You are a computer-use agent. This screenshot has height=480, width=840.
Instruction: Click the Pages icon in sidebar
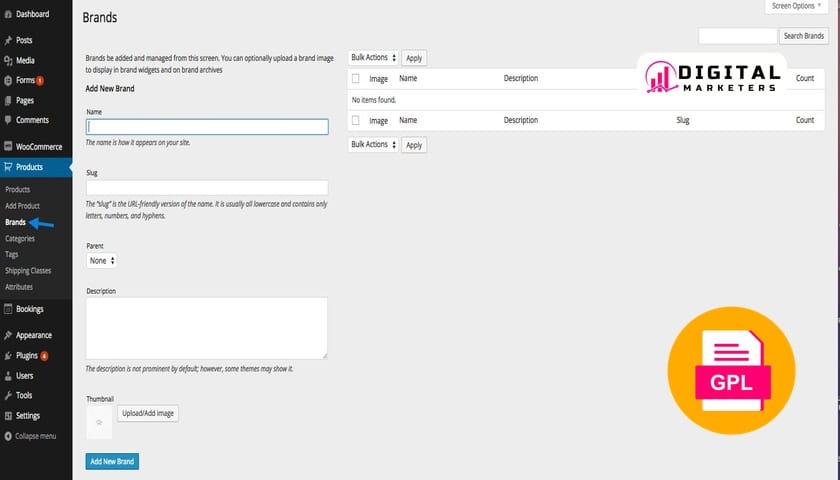tap(8, 100)
